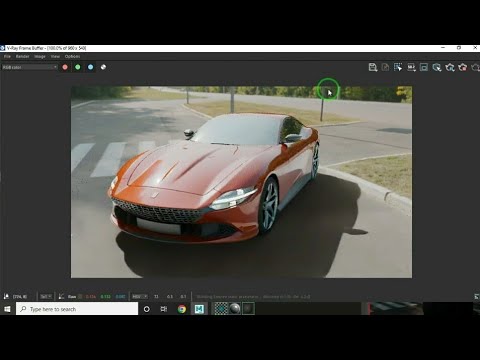
Task: Open the Image menu
Action: click(40, 56)
